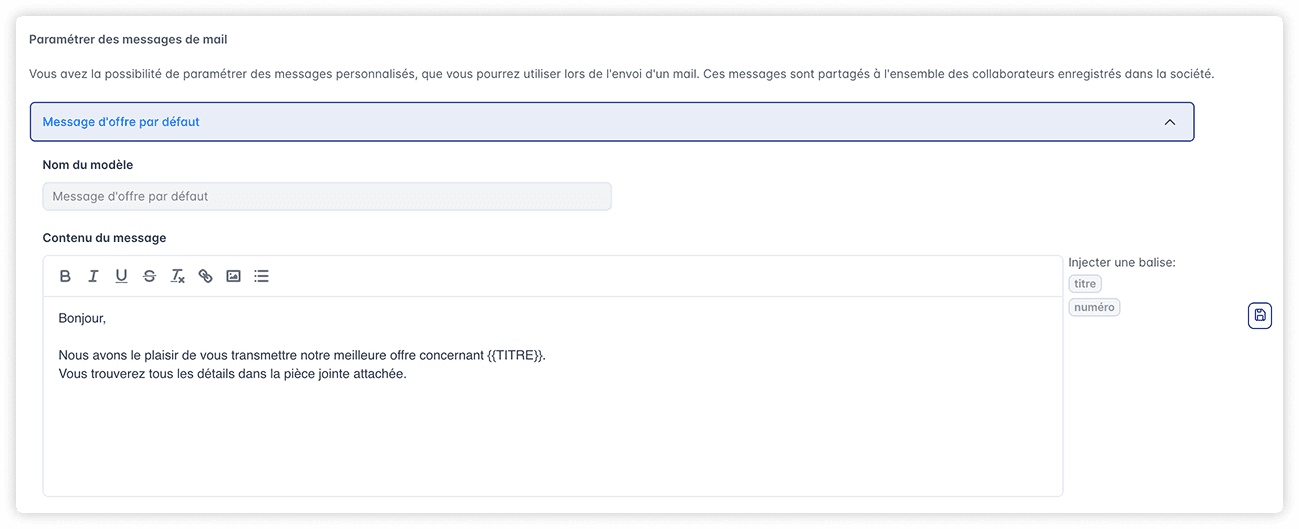The height and width of the screenshot is (529, 1299).
Task: Click the {{TITRE}} placeholder in the message
Action: point(515,355)
